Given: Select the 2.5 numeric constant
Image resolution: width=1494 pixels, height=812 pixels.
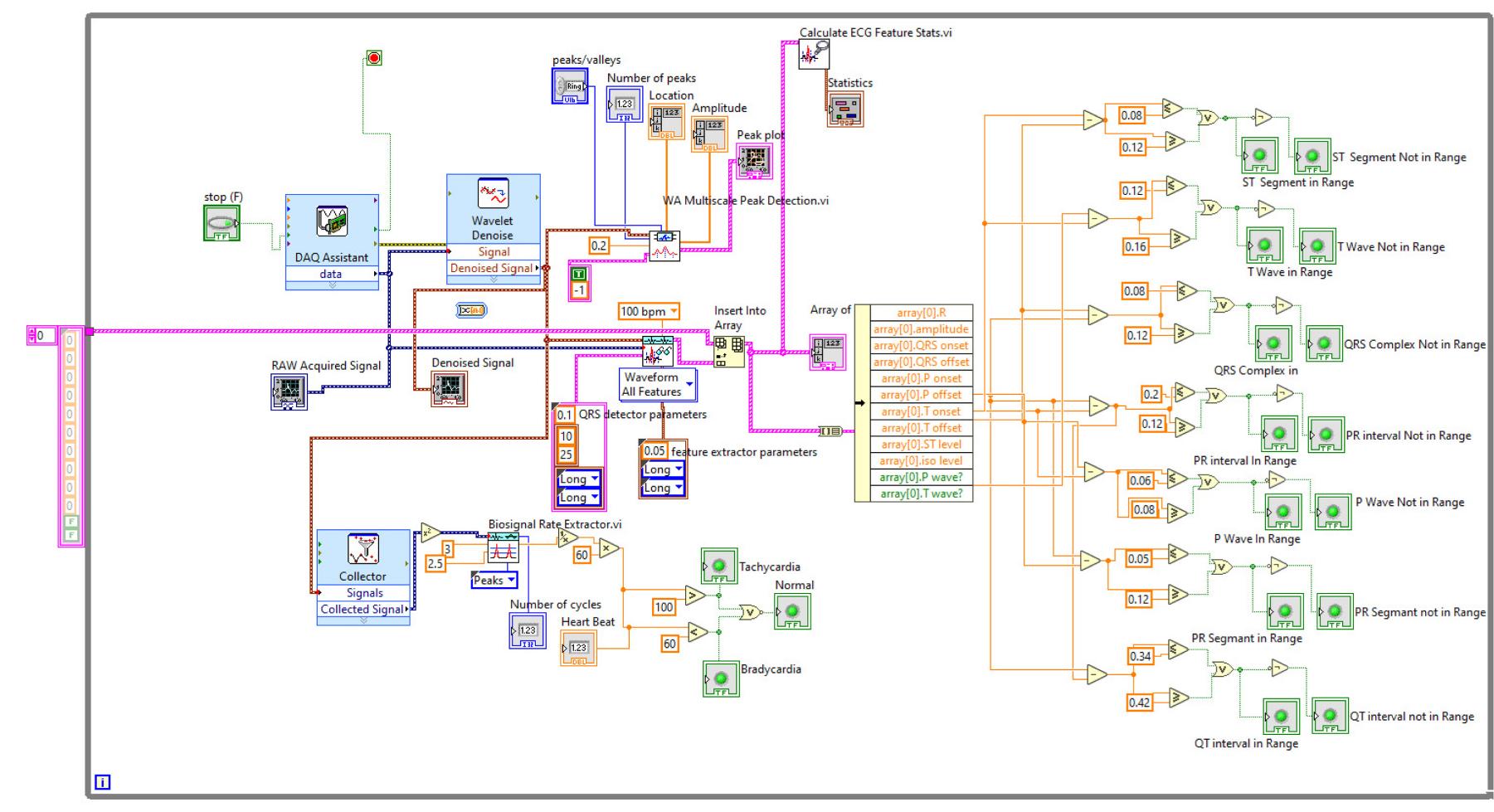Looking at the screenshot, I should pos(436,564).
